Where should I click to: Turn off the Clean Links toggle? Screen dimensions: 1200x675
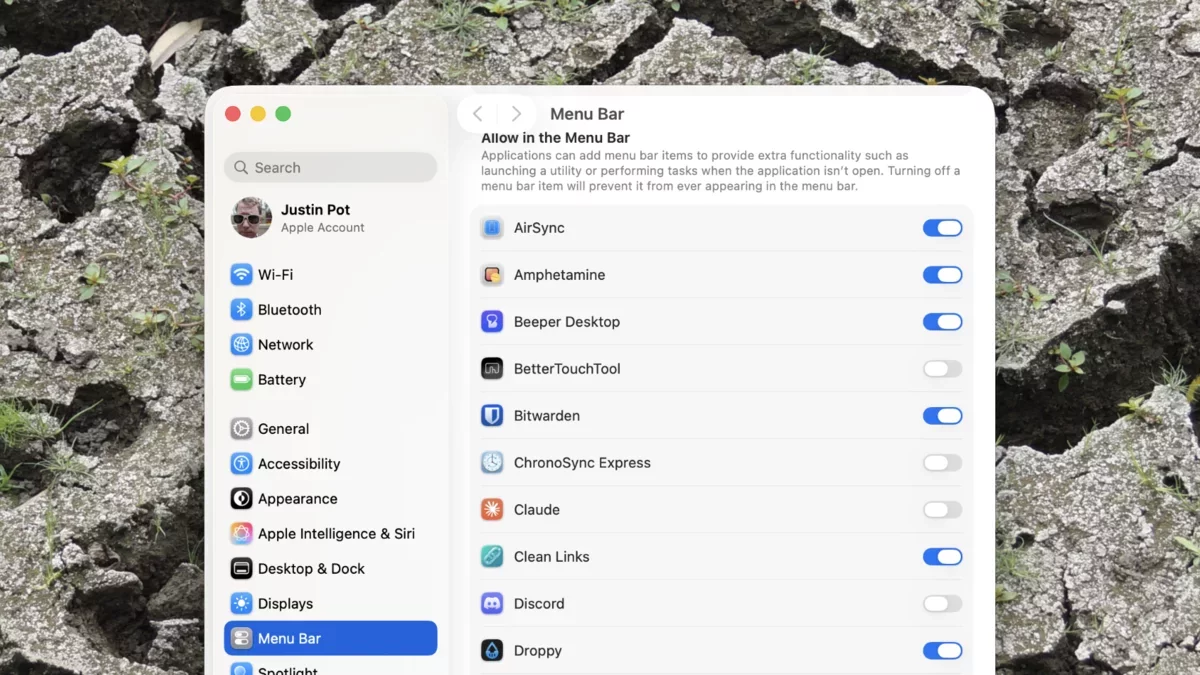[942, 556]
